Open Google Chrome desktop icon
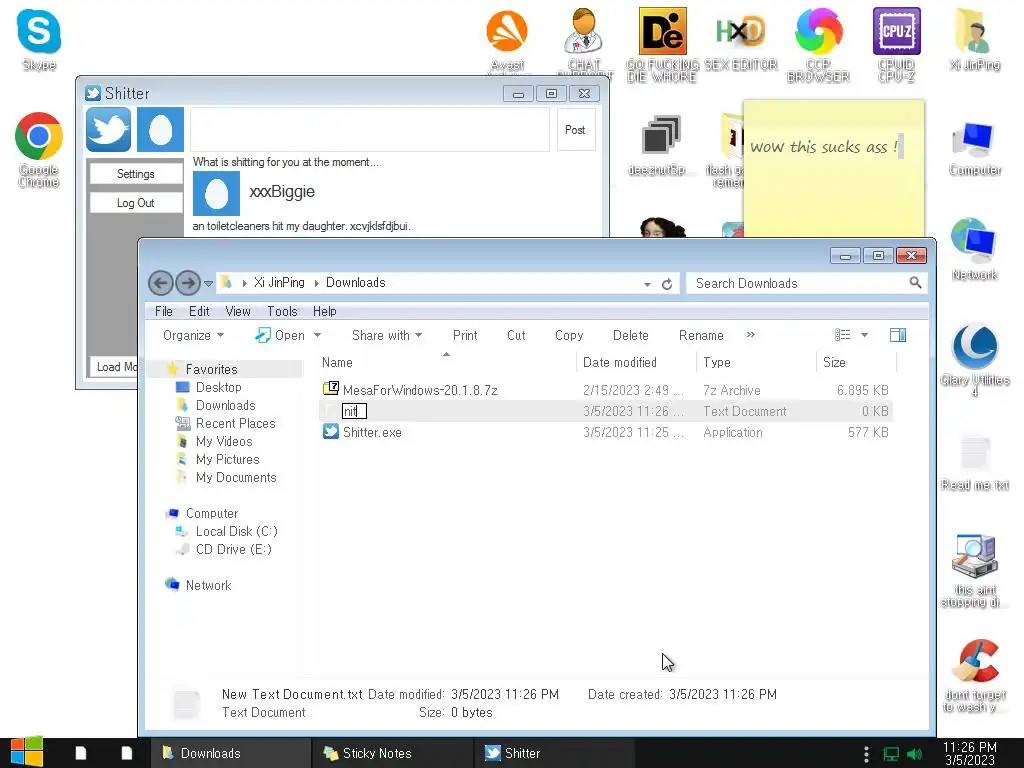Screen dimensions: 1024x768 pos(39,150)
